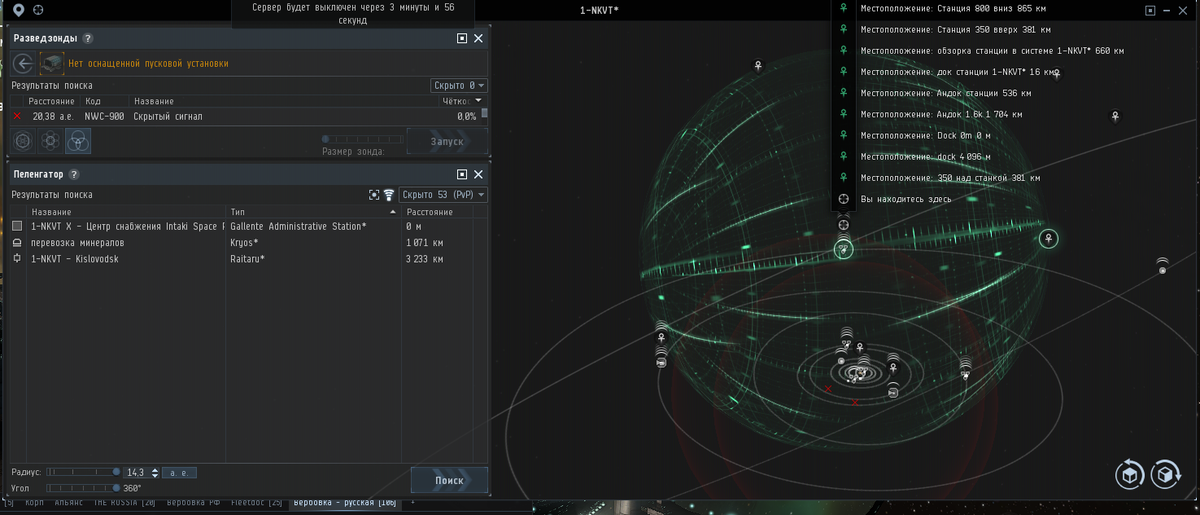Click 'Местоположение: док станции 1-NKVT* 16 км'
1200x515 pixels.
pos(959,71)
